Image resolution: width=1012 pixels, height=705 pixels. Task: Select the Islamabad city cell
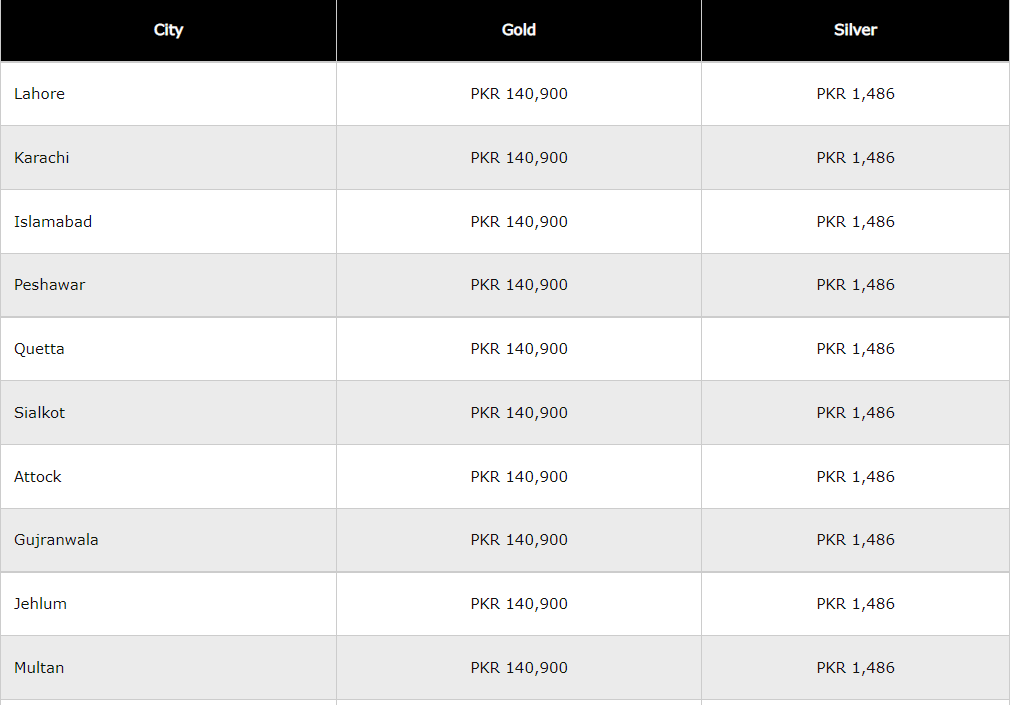(53, 222)
